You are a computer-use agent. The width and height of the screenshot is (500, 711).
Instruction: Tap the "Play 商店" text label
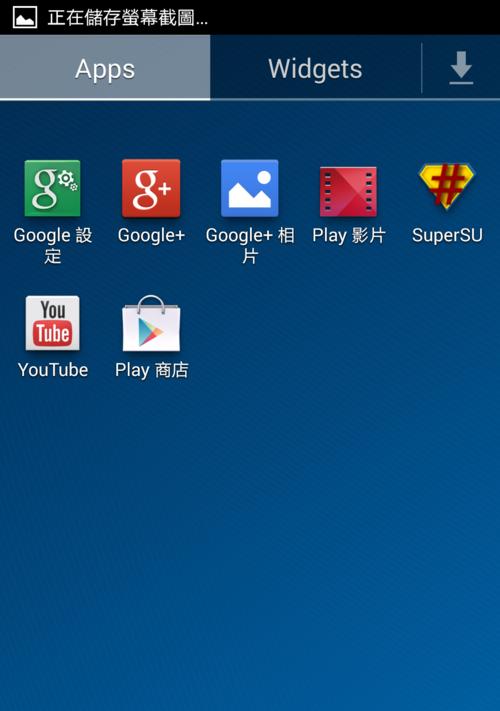click(x=151, y=370)
